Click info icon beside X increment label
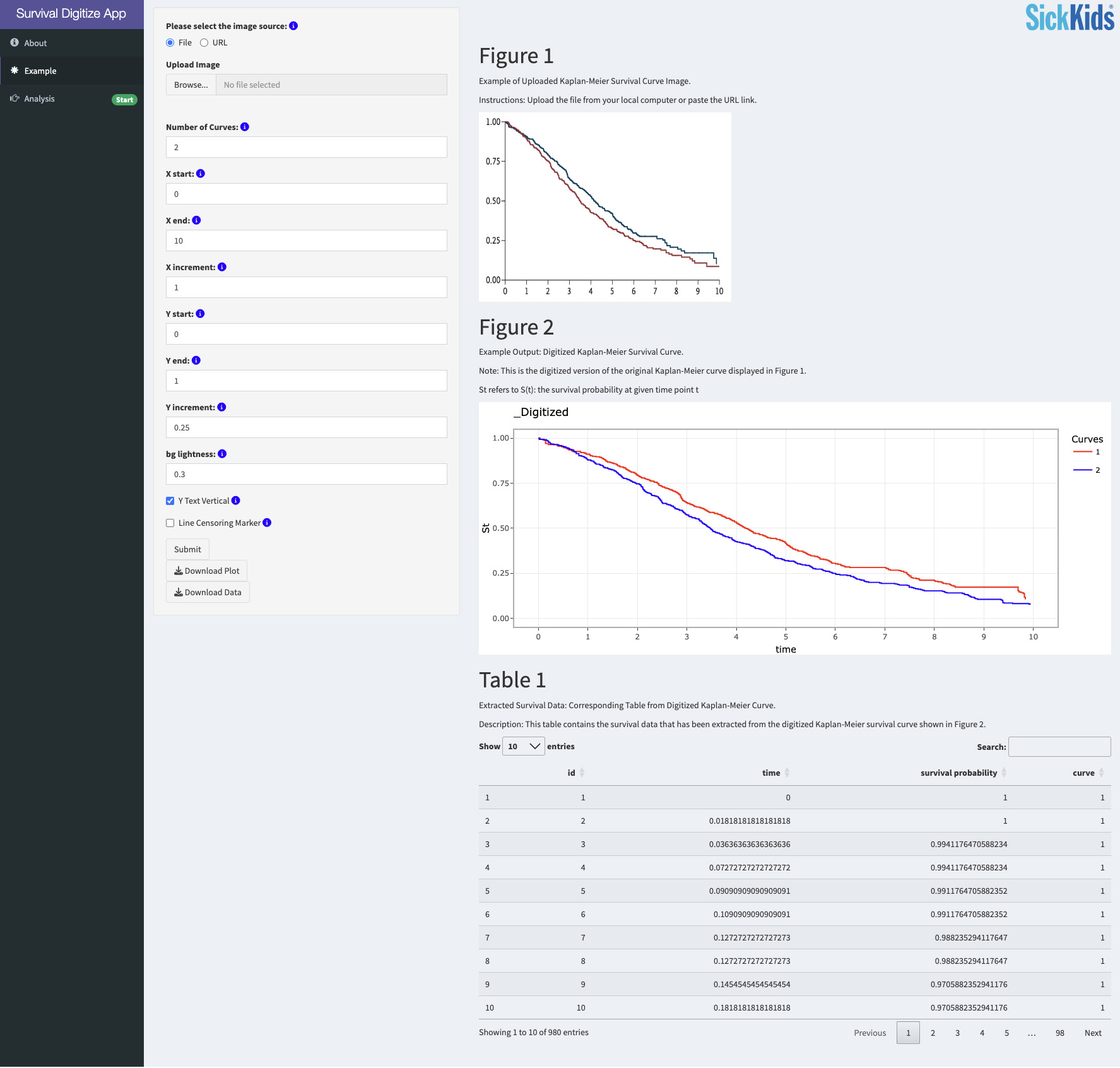Viewport: 1120px width, 1068px height. (222, 267)
